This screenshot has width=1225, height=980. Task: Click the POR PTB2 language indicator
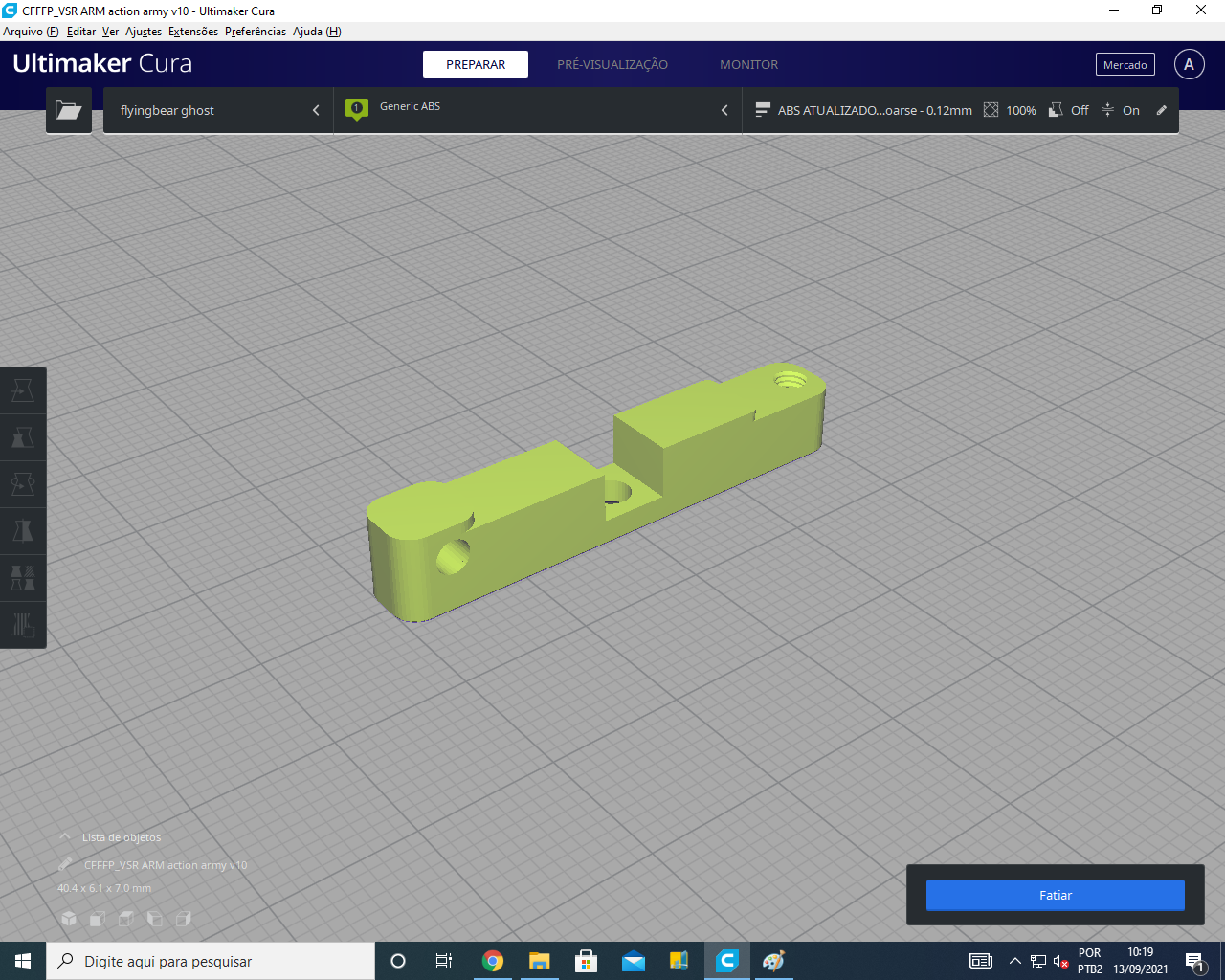tap(1090, 961)
